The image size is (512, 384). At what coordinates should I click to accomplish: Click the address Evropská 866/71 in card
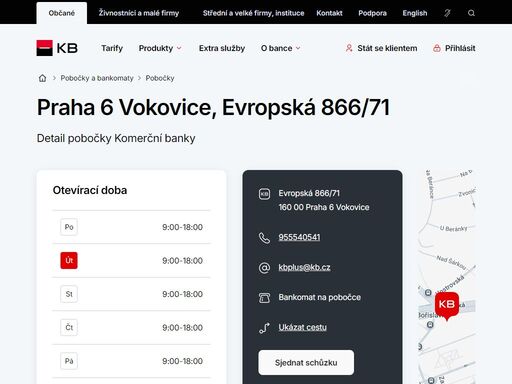click(309, 193)
